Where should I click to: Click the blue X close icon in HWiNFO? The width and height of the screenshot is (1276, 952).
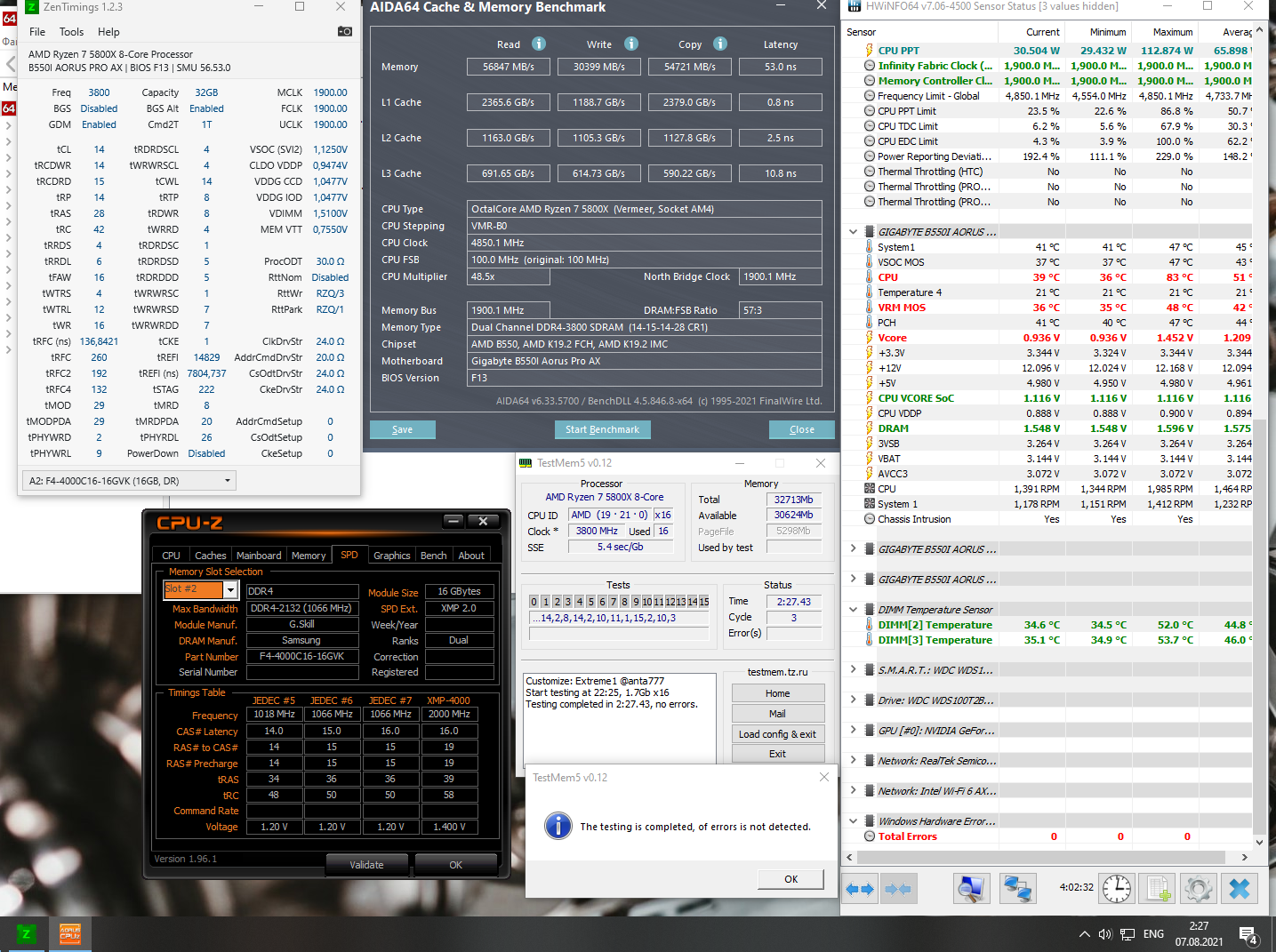[x=1240, y=889]
